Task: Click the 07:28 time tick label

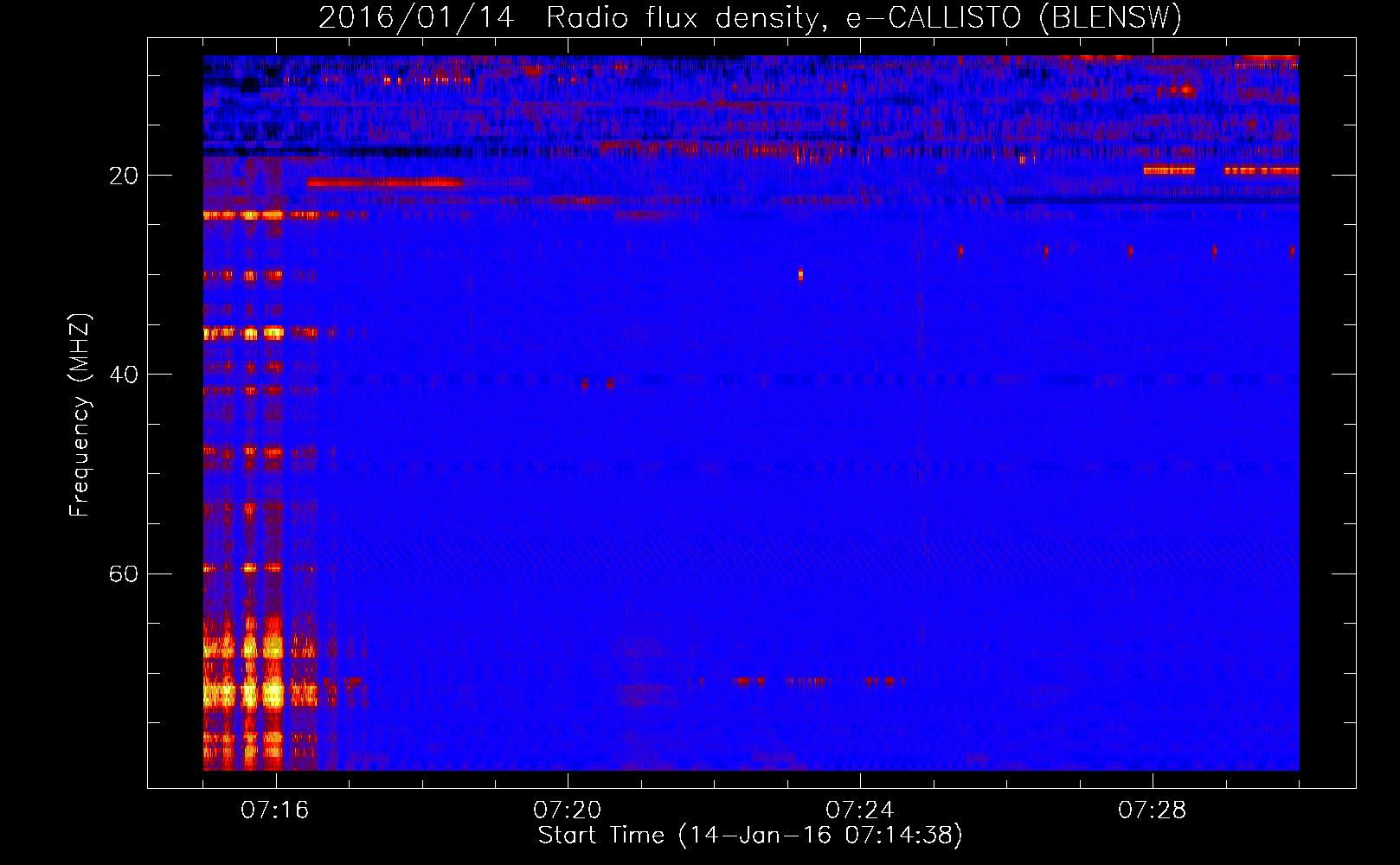Action: pyautogui.click(x=1153, y=810)
